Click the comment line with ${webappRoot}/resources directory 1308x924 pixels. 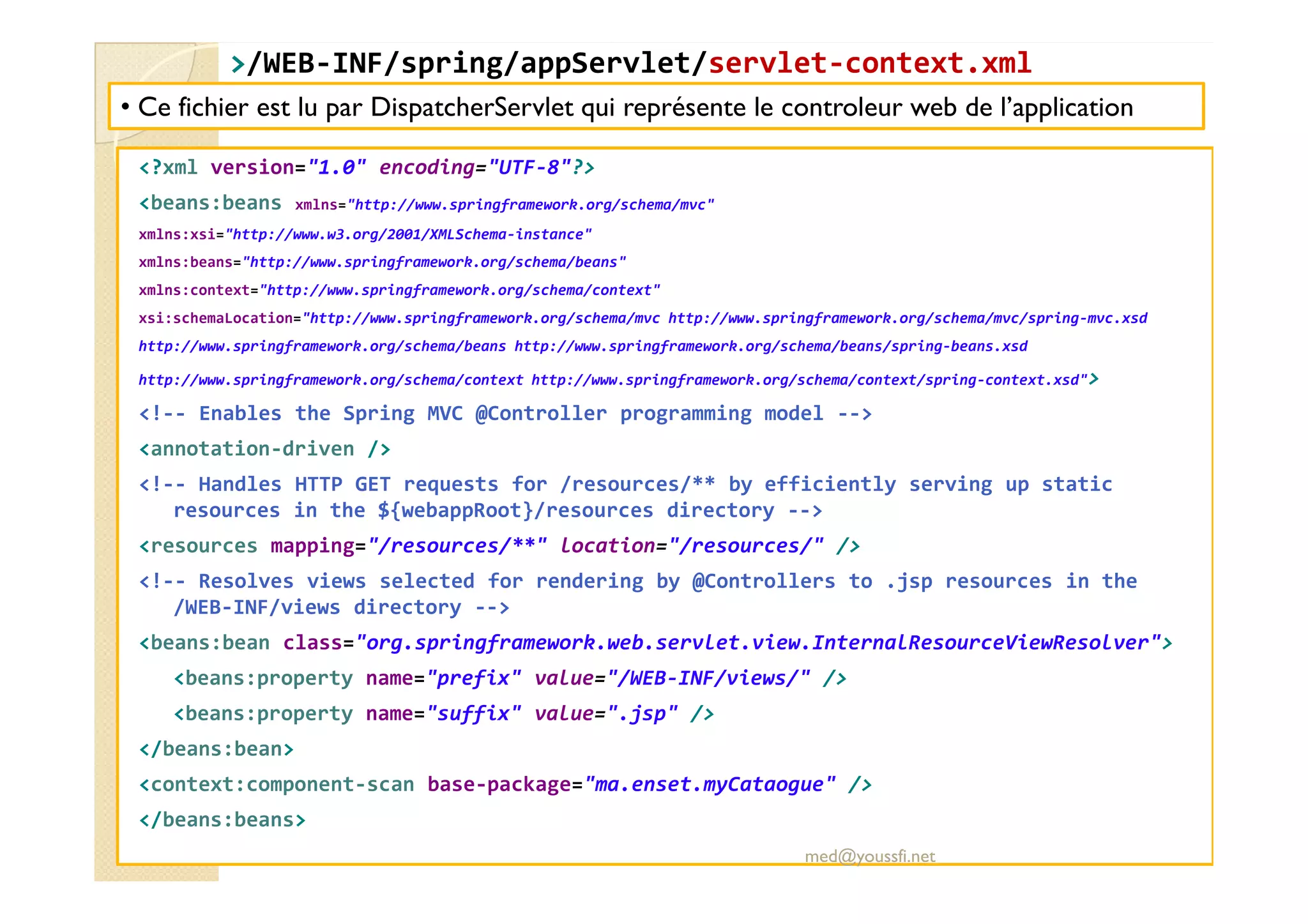(x=498, y=511)
